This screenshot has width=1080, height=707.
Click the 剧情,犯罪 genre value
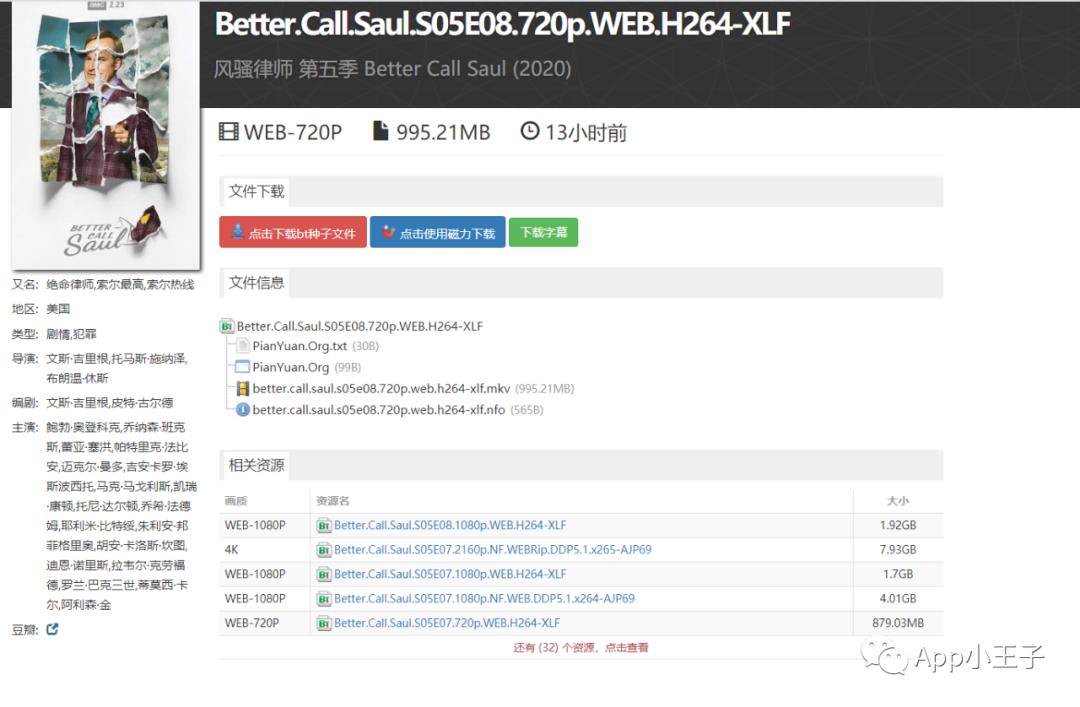[71, 334]
